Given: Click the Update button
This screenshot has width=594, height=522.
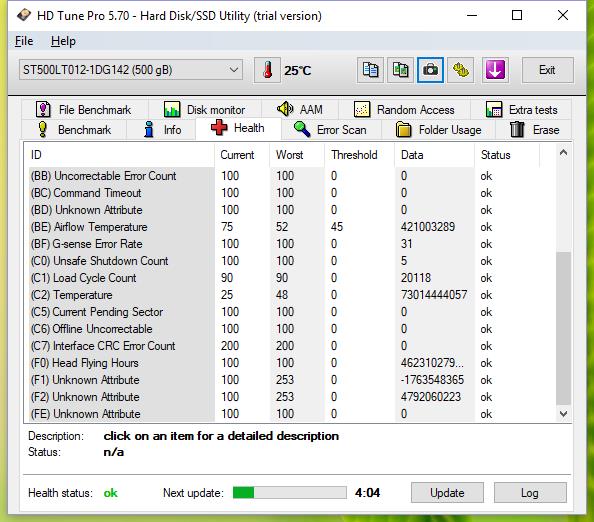Looking at the screenshot, I should click(447, 492).
